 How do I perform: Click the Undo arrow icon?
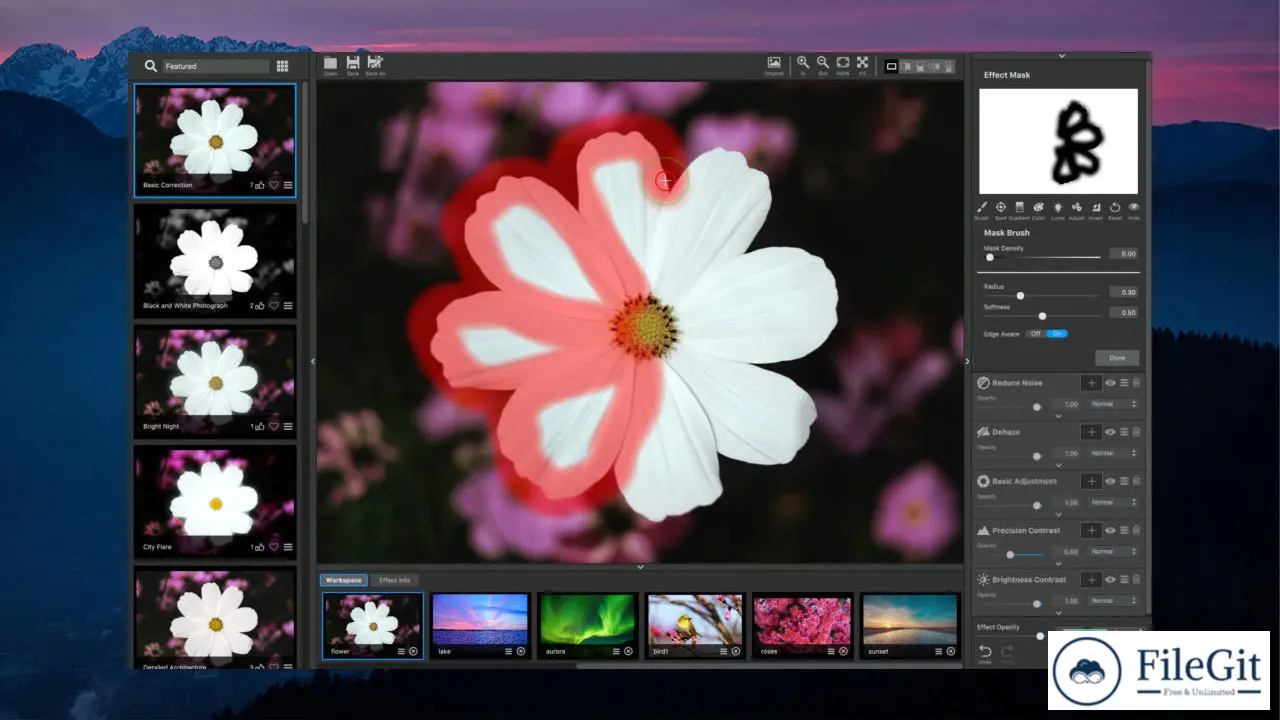click(985, 651)
